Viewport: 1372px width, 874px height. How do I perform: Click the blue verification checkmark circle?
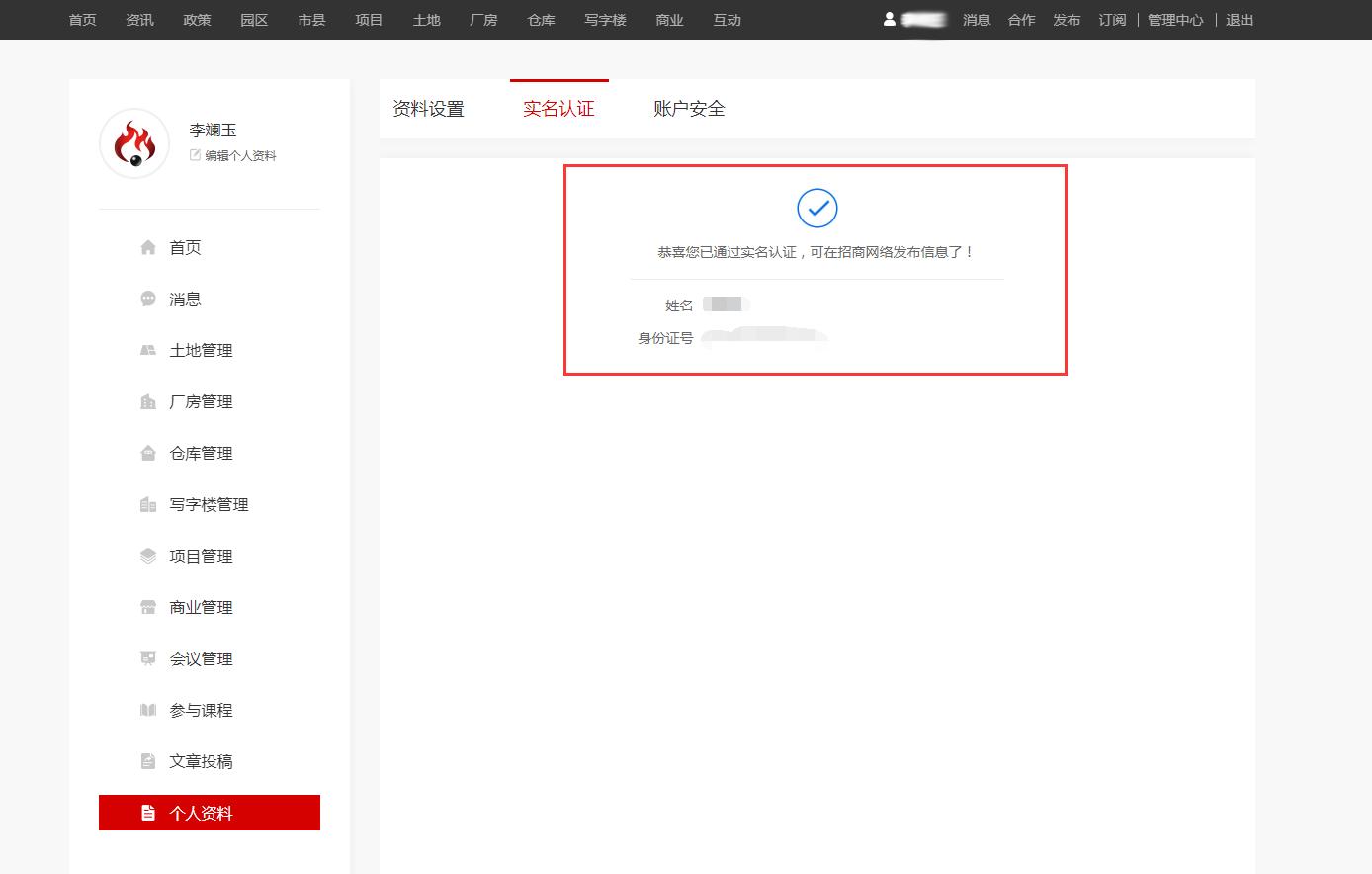coord(815,208)
